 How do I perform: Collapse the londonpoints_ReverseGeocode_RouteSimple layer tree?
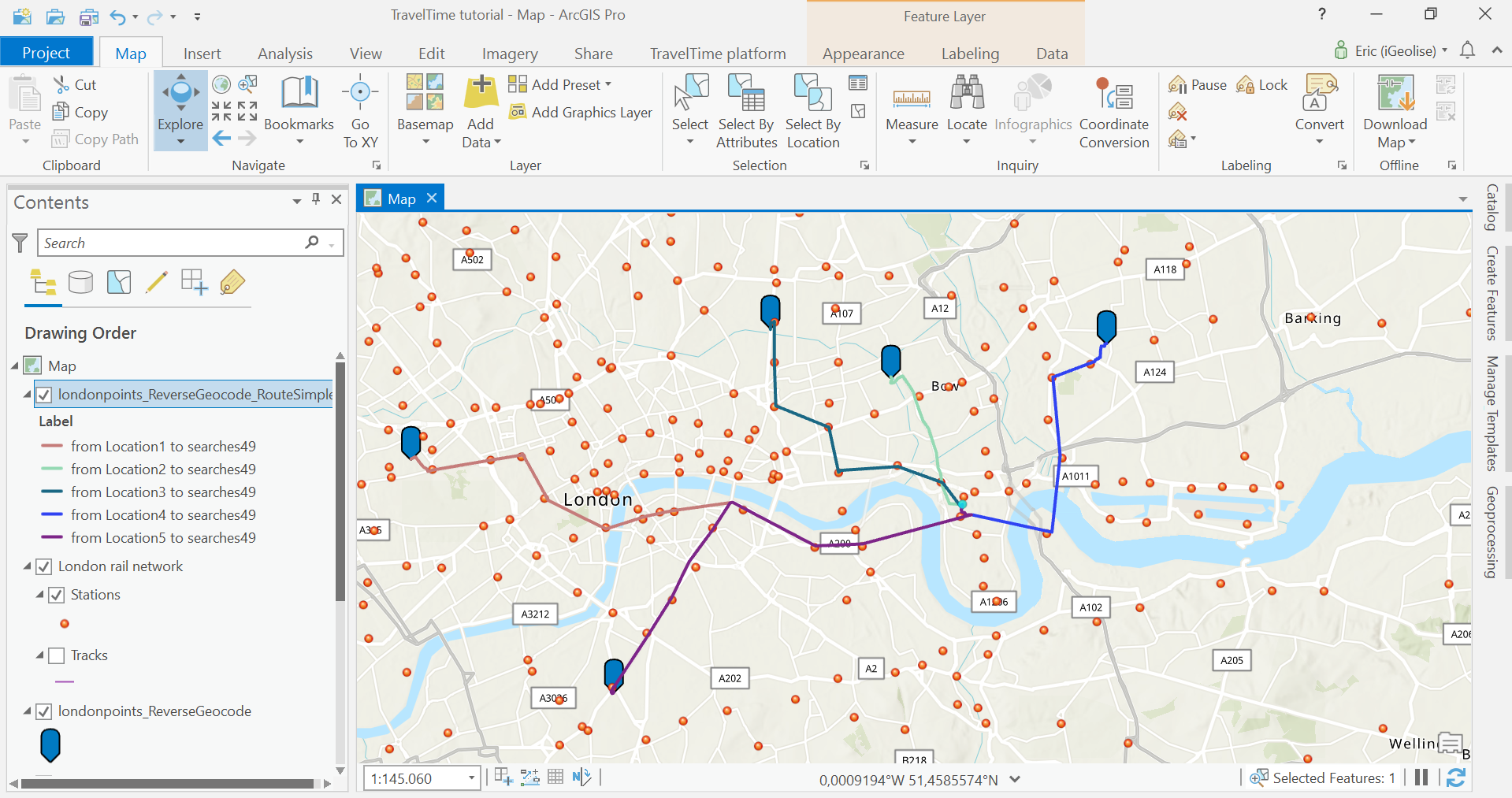[x=26, y=394]
